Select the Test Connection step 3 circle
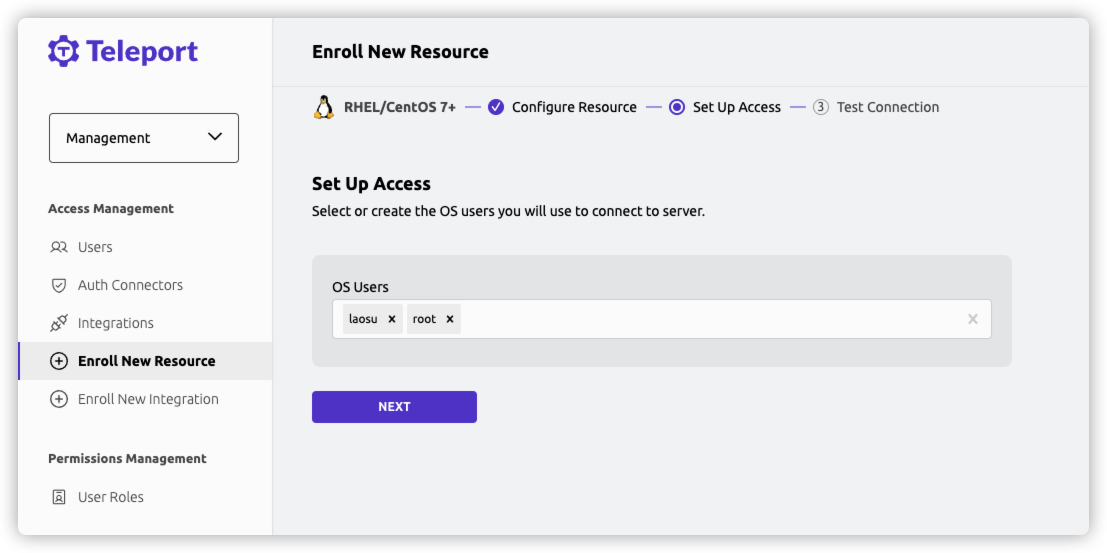1107x553 pixels. 820,107
